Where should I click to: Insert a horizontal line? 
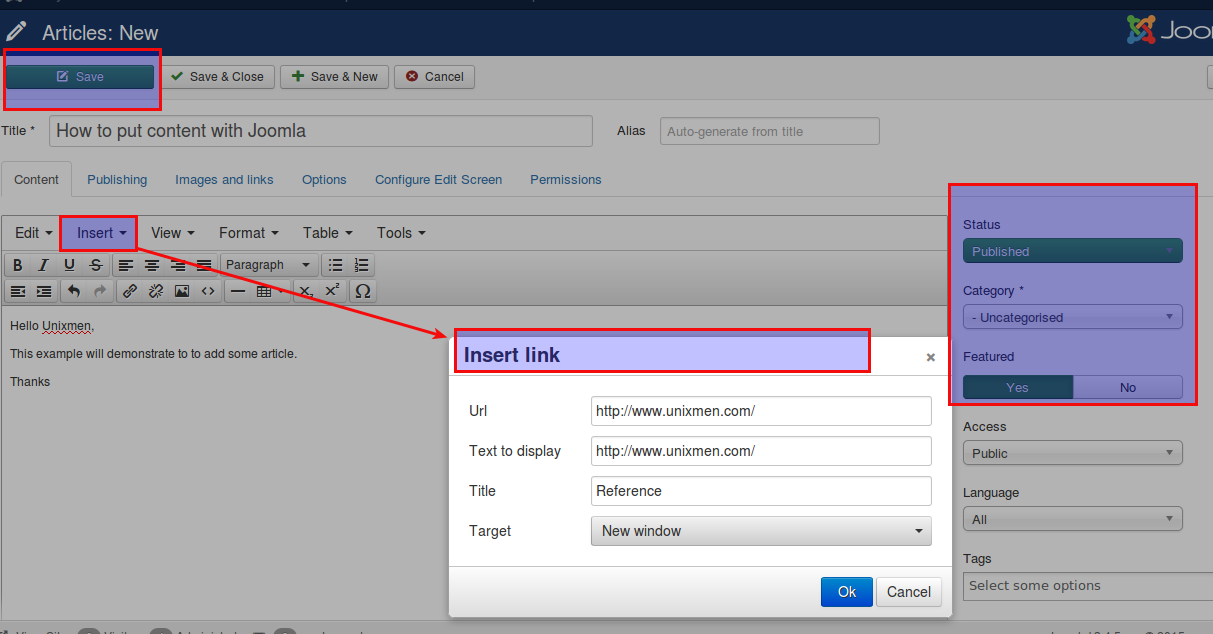(x=237, y=291)
